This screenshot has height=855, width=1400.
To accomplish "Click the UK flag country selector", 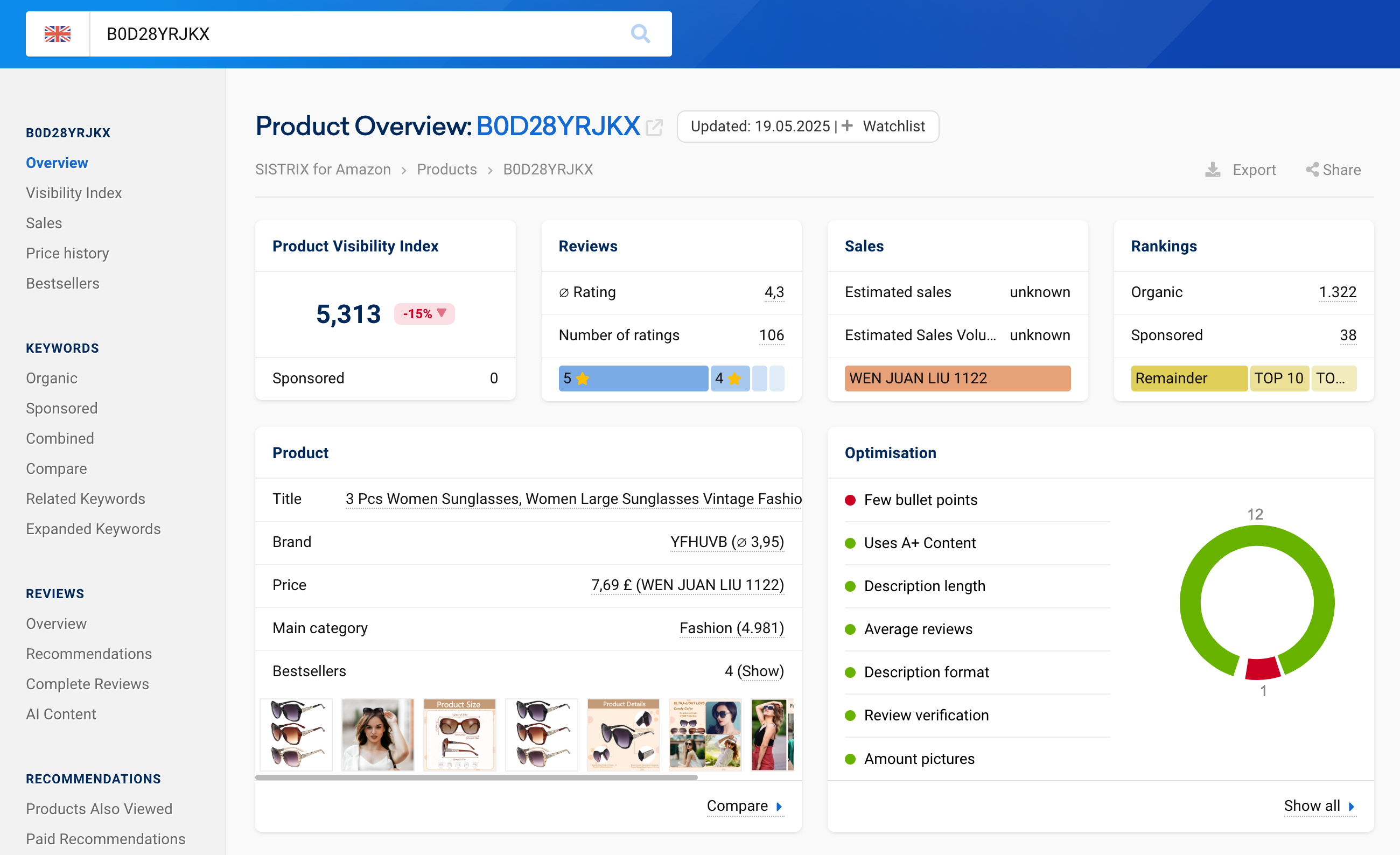I will tap(58, 34).
